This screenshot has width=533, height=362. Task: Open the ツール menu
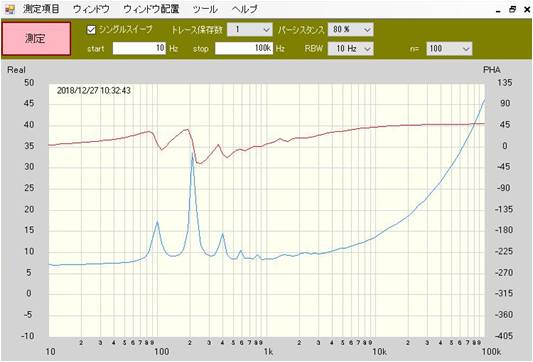point(205,9)
